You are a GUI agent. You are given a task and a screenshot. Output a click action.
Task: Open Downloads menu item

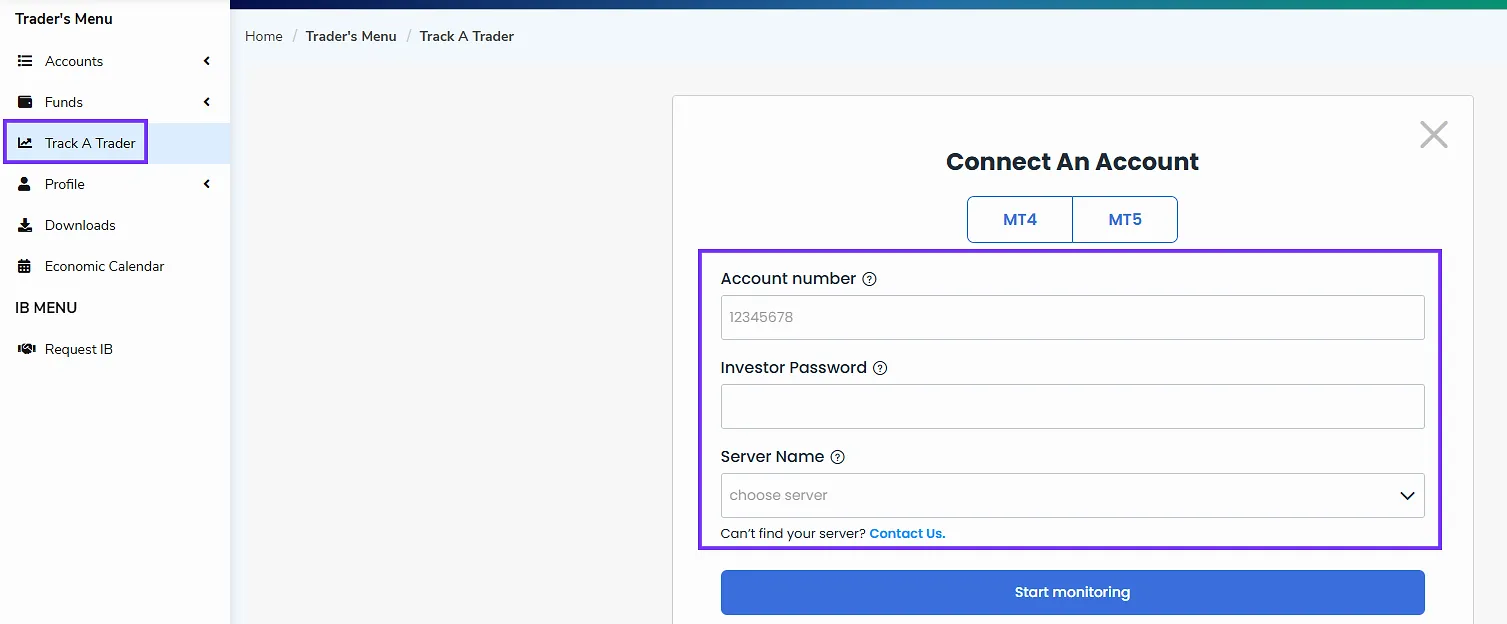[x=115, y=225]
